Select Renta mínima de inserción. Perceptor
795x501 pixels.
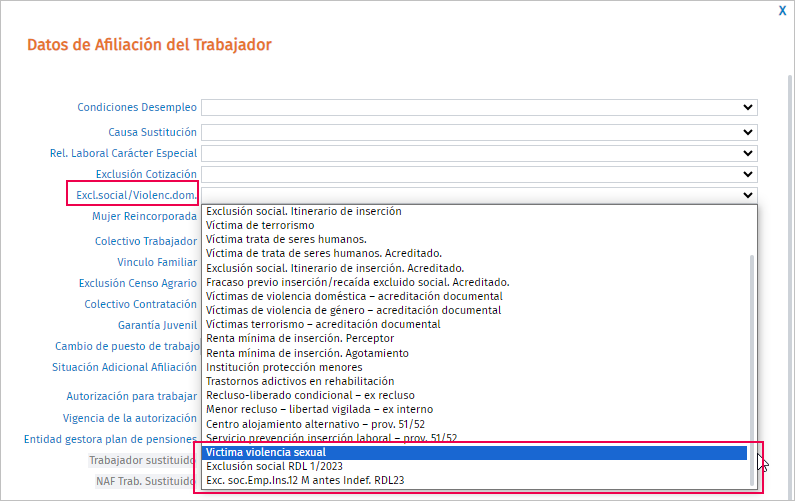[300, 338]
